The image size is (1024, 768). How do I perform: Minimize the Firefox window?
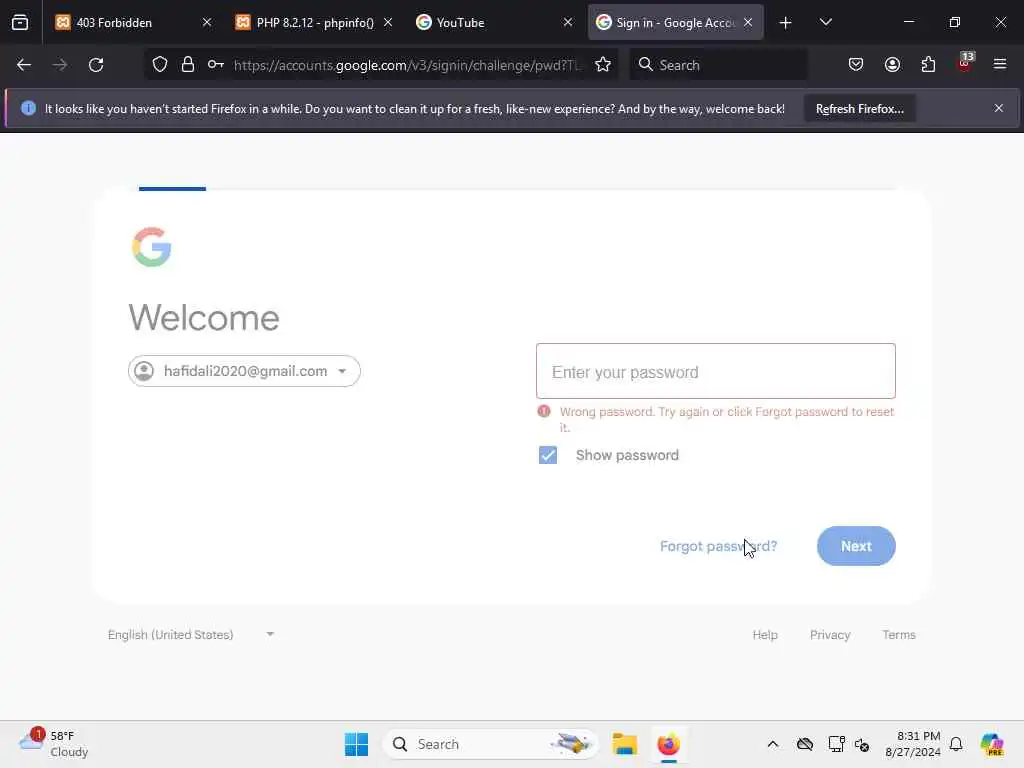tap(908, 22)
